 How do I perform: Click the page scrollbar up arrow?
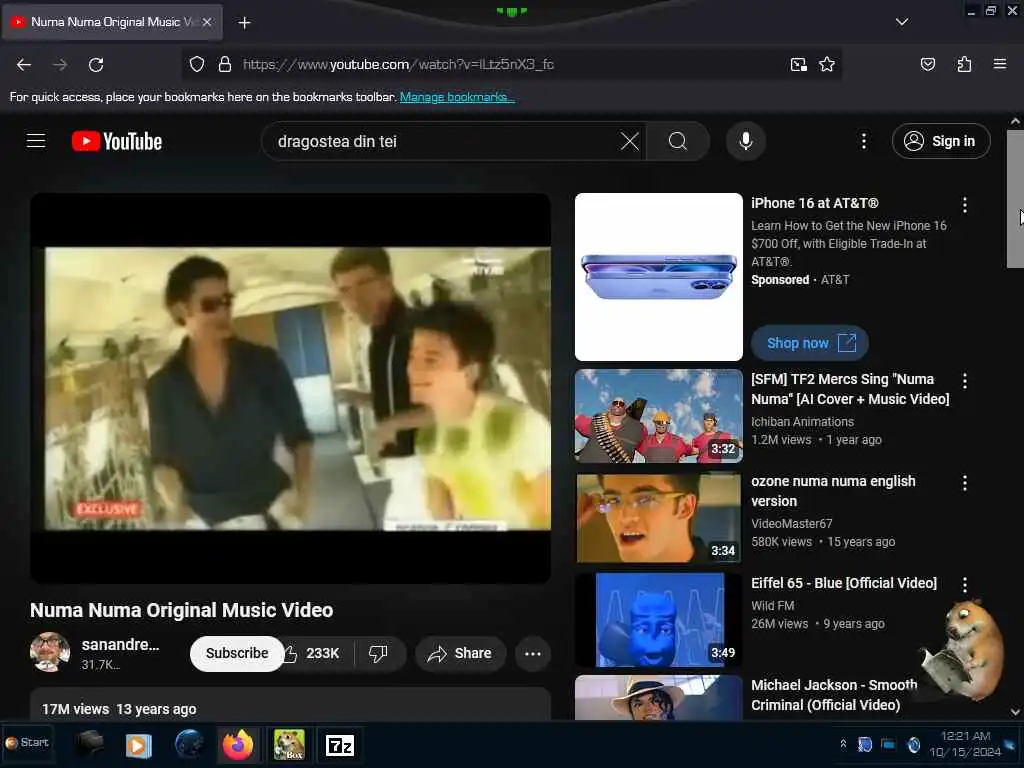[1015, 121]
